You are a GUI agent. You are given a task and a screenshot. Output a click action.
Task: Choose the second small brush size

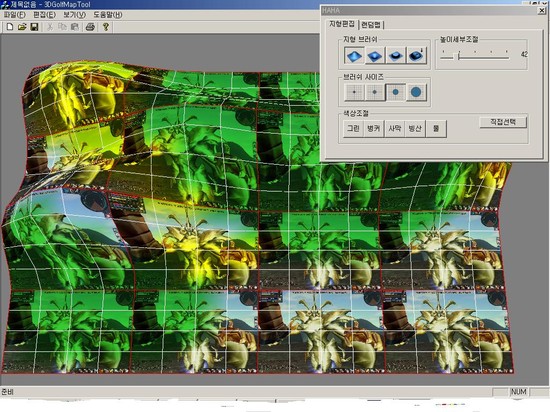coord(375,92)
